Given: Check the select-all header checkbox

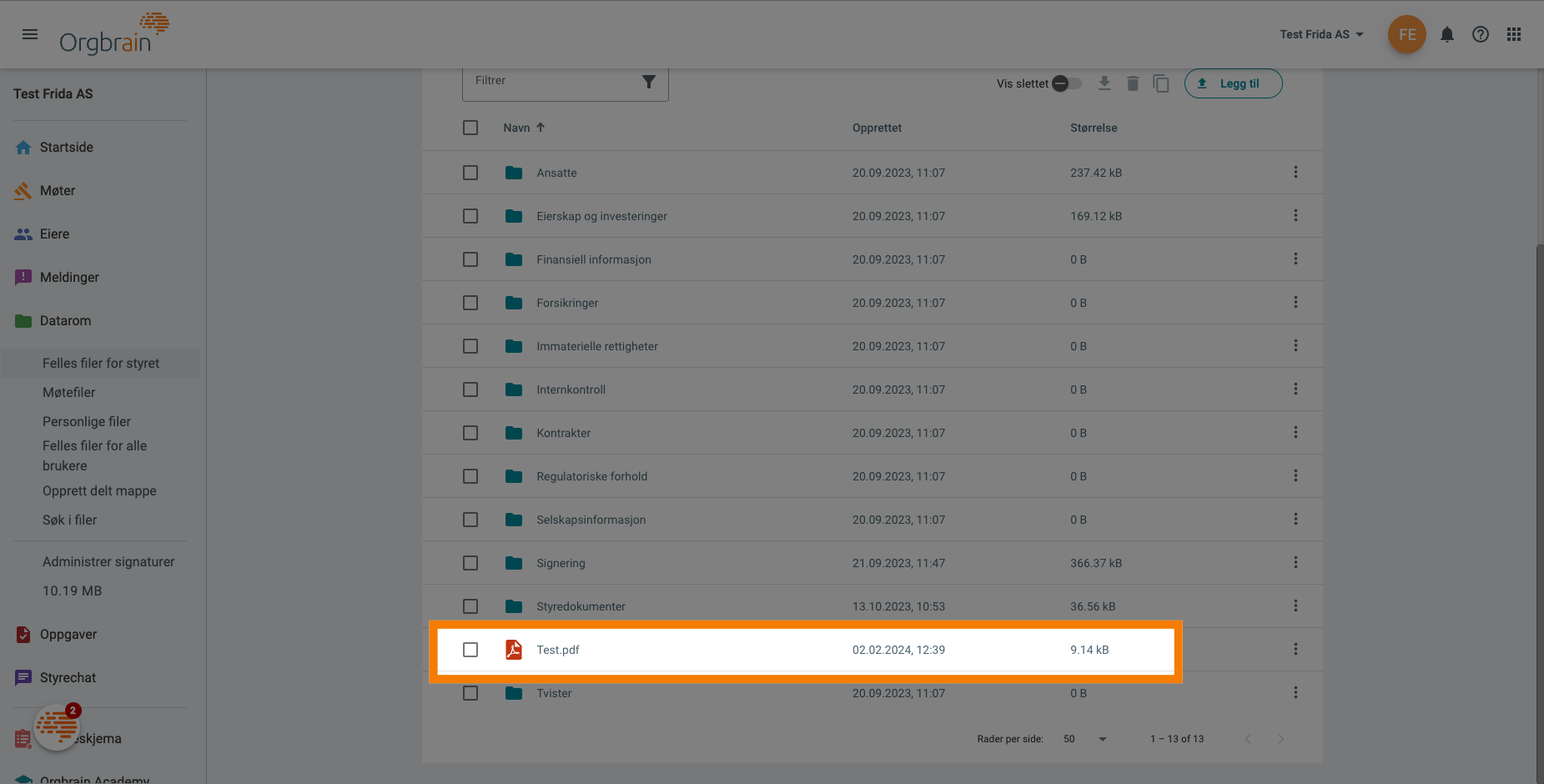Looking at the screenshot, I should [470, 128].
